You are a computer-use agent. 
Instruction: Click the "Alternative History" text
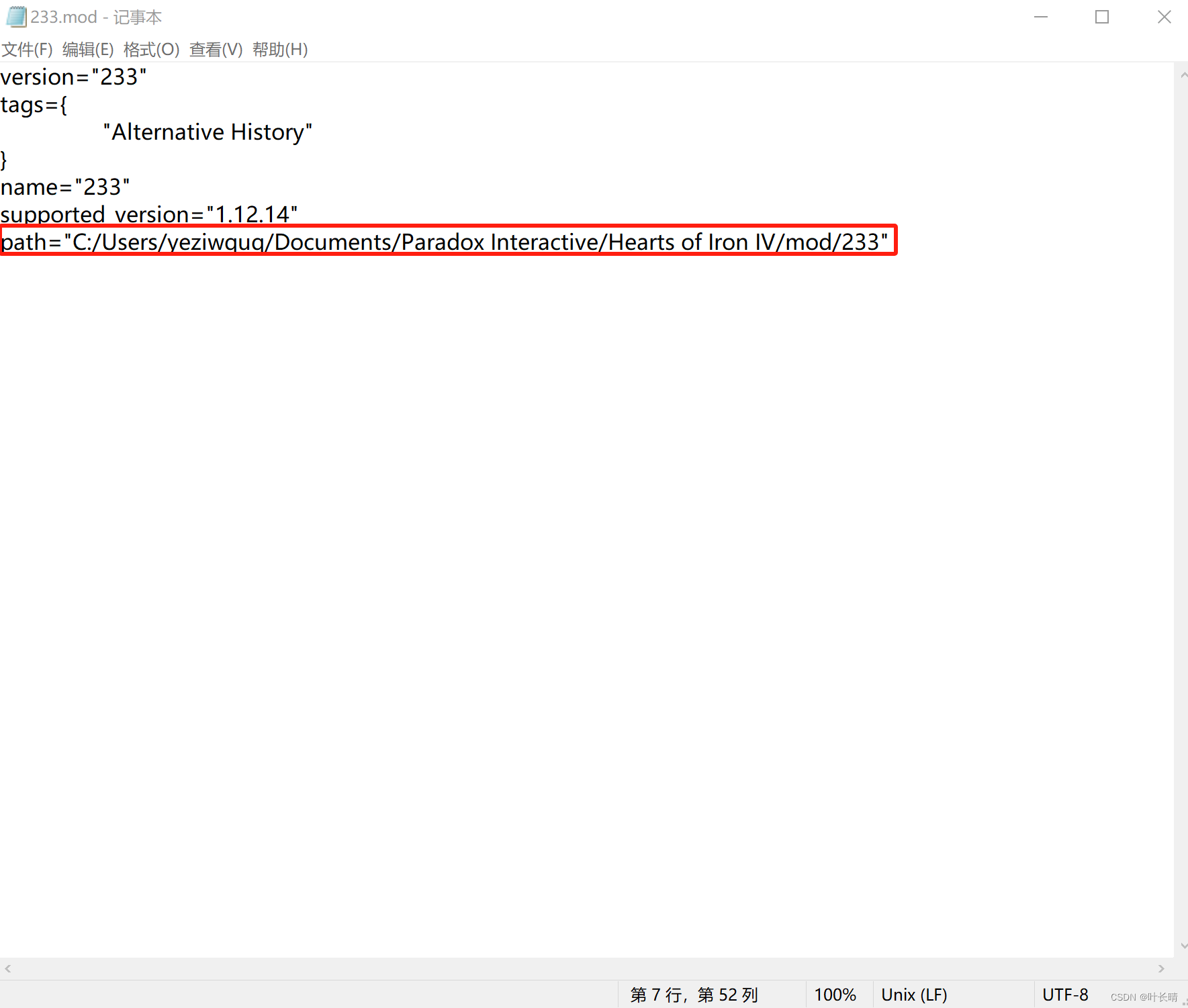[208, 132]
